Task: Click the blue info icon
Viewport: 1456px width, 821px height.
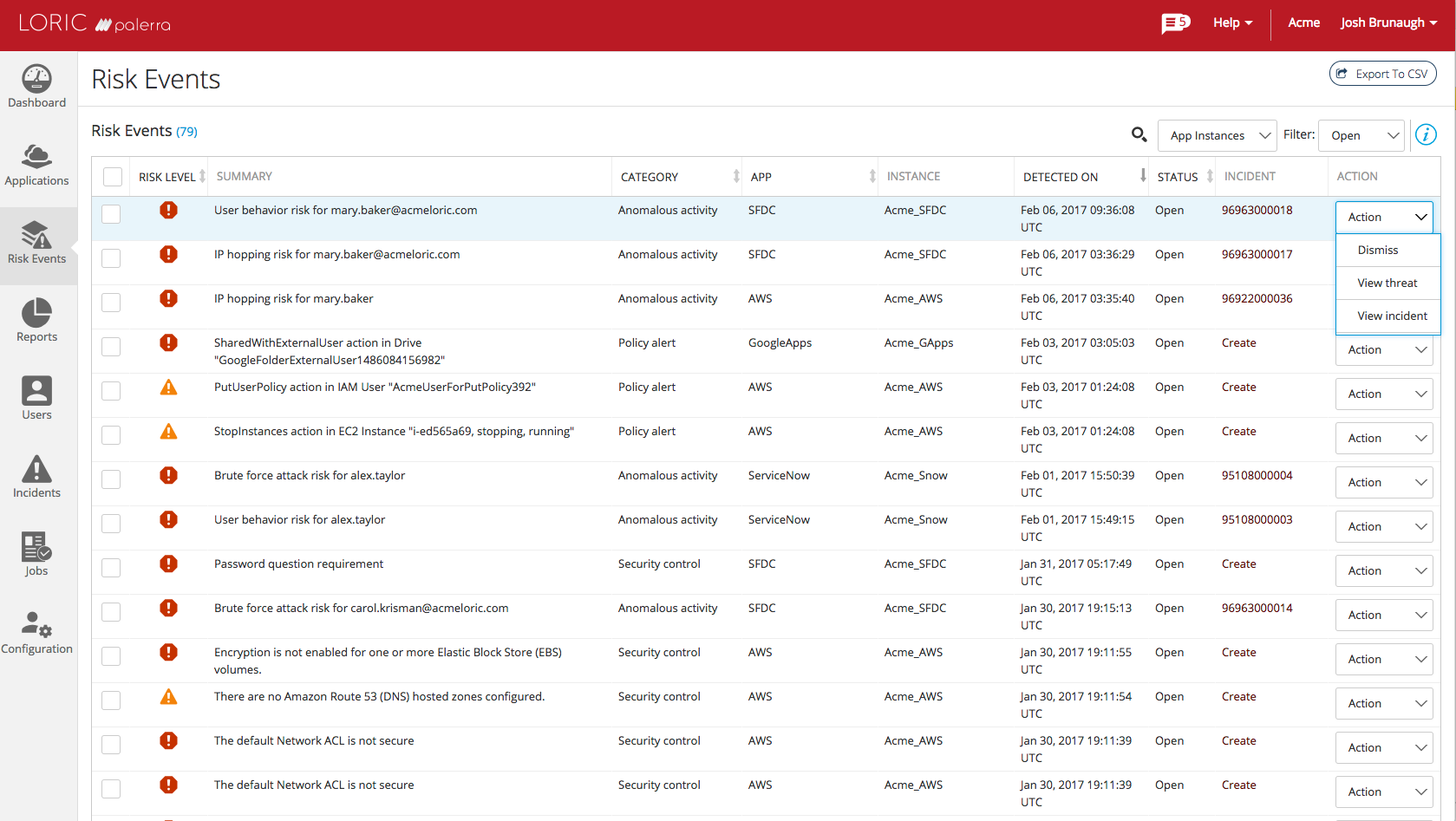Action: 1426,134
